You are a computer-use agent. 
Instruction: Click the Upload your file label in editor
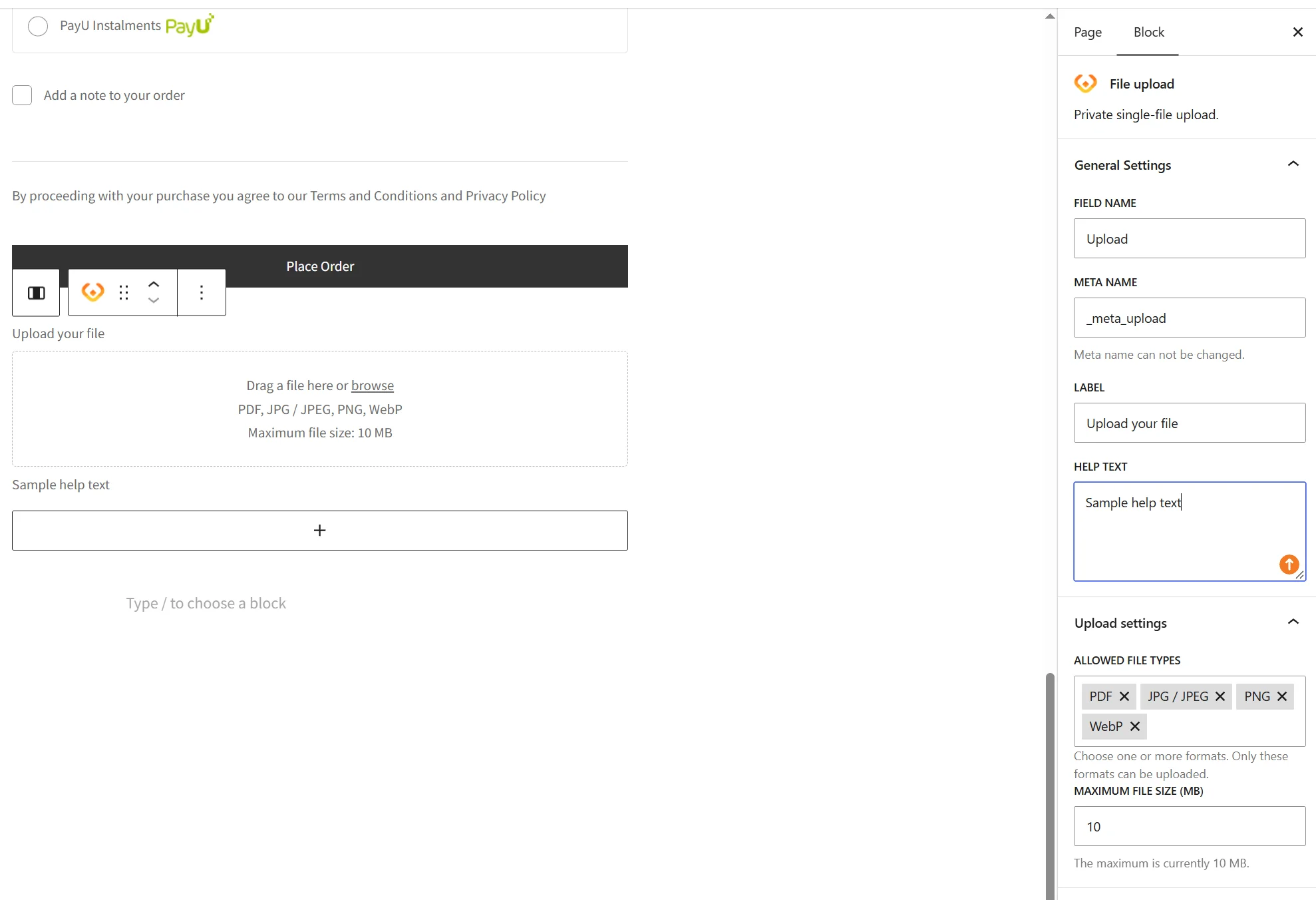(59, 334)
